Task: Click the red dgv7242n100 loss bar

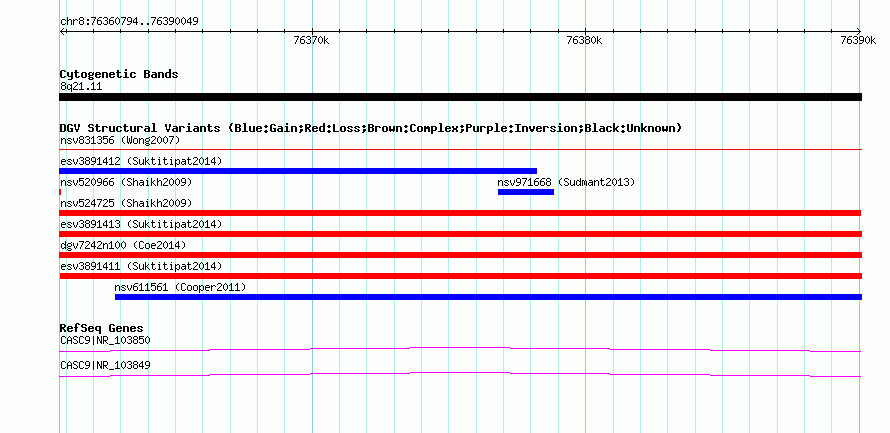Action: pyautogui.click(x=460, y=255)
